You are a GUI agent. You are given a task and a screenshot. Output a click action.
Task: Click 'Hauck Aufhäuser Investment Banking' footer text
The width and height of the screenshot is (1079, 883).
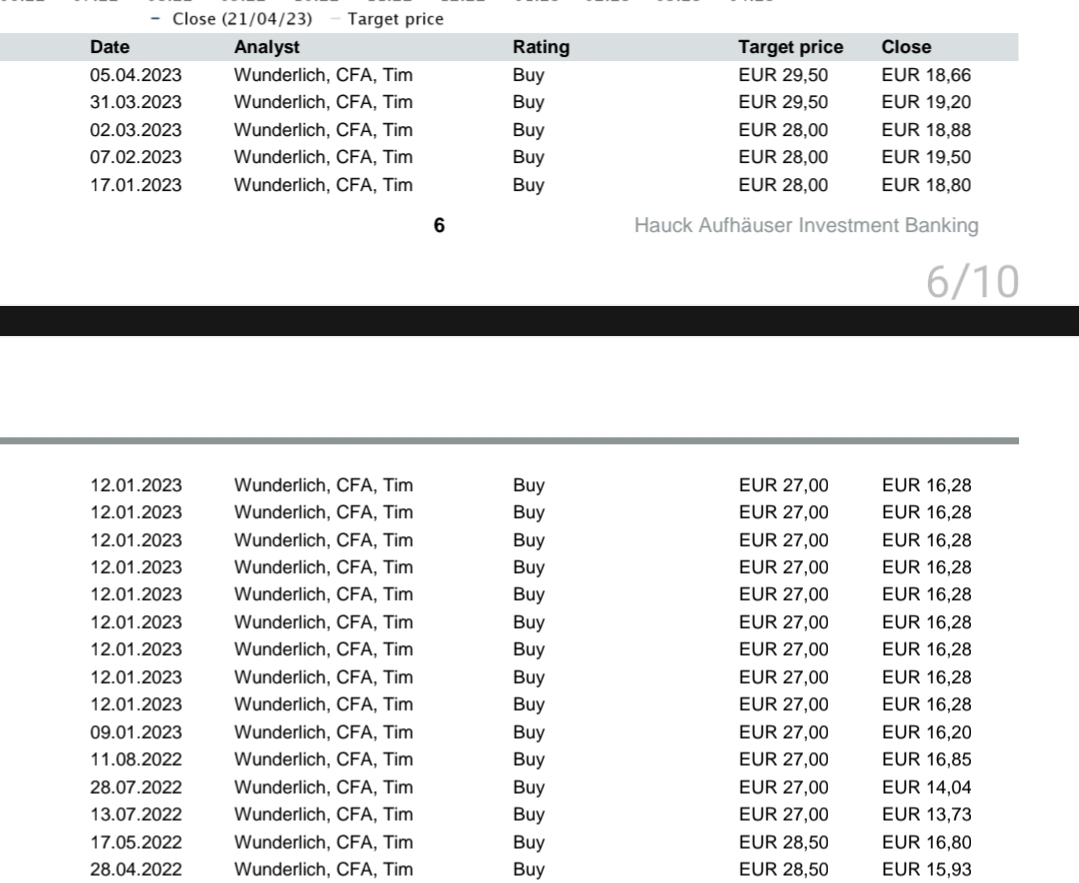[806, 226]
